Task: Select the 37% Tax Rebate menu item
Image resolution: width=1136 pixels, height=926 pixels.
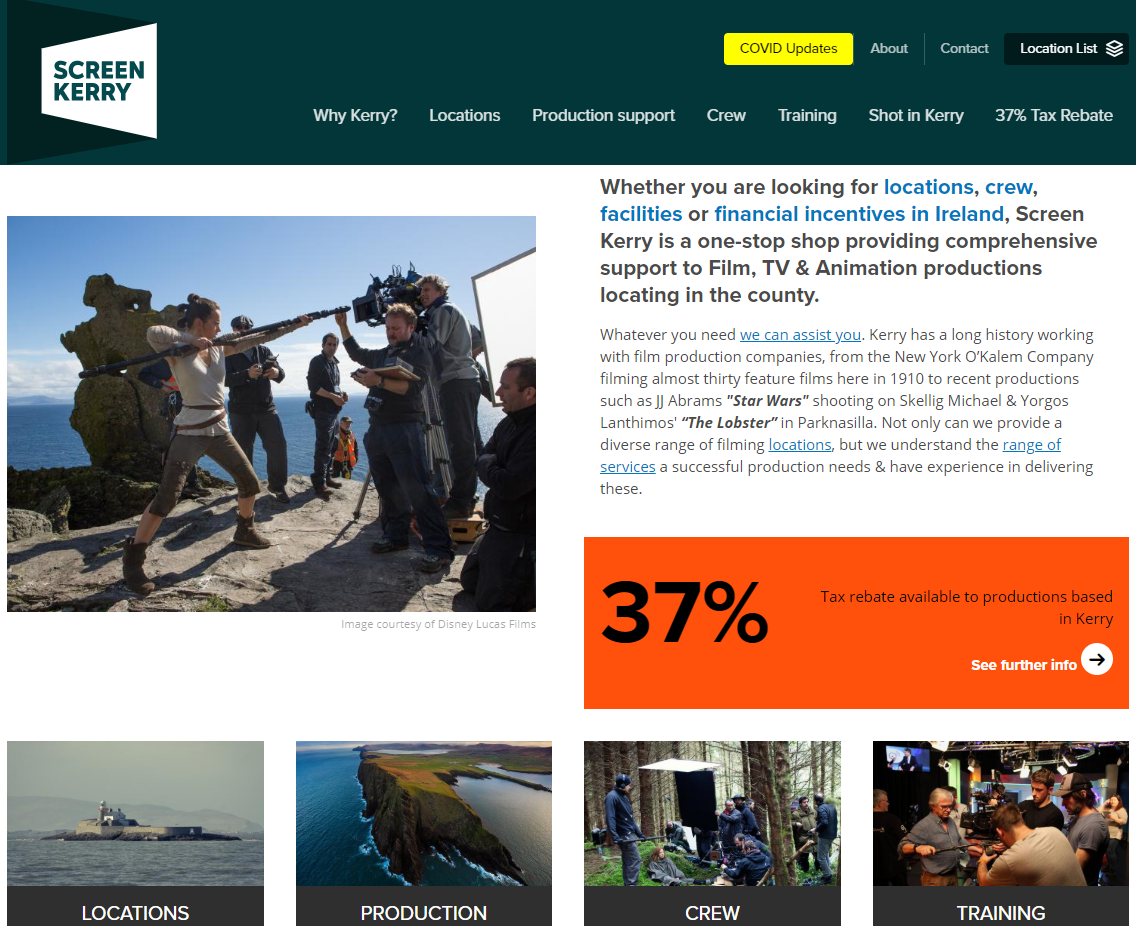Action: [x=1053, y=115]
